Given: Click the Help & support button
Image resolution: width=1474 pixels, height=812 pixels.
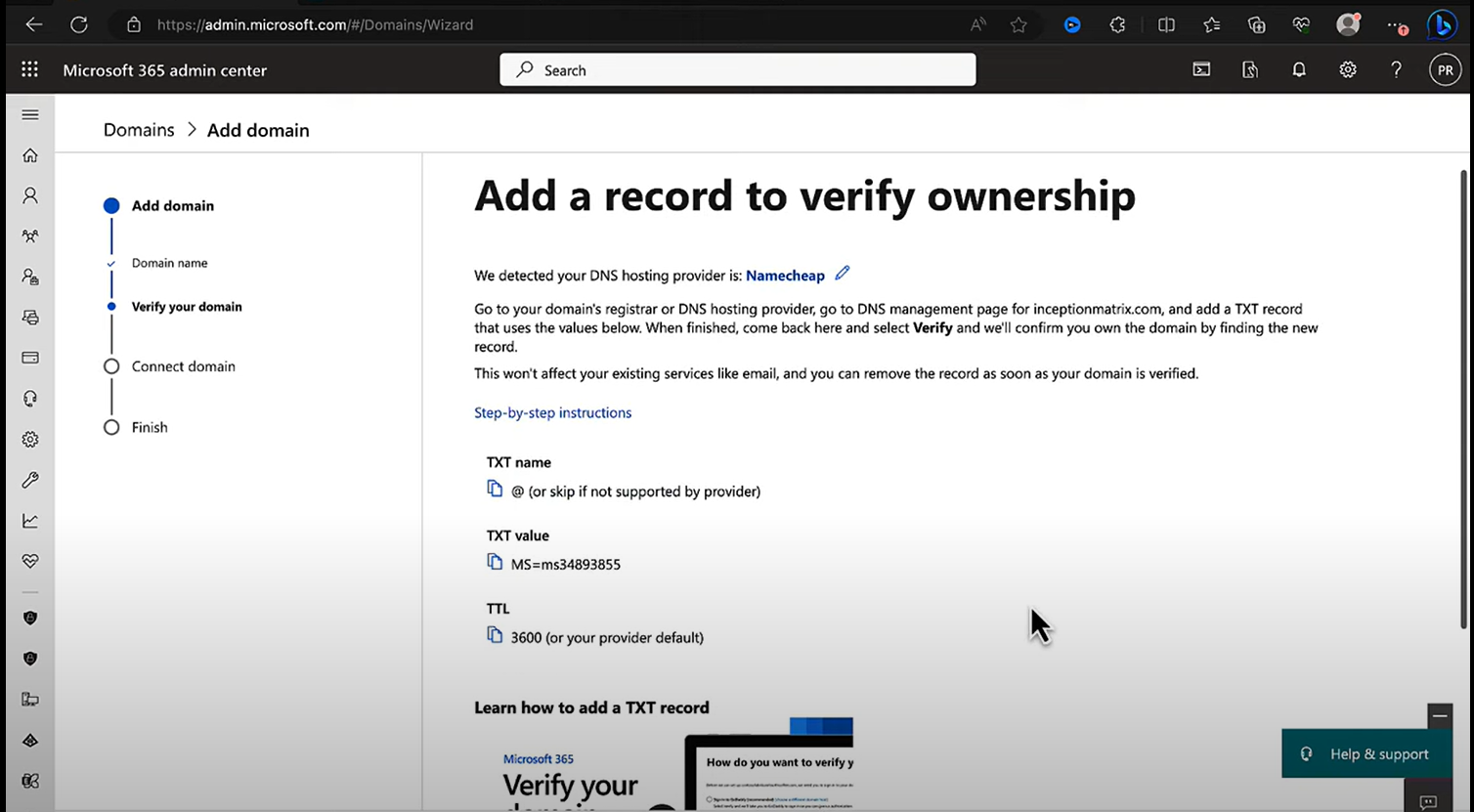Looking at the screenshot, I should 1366,754.
